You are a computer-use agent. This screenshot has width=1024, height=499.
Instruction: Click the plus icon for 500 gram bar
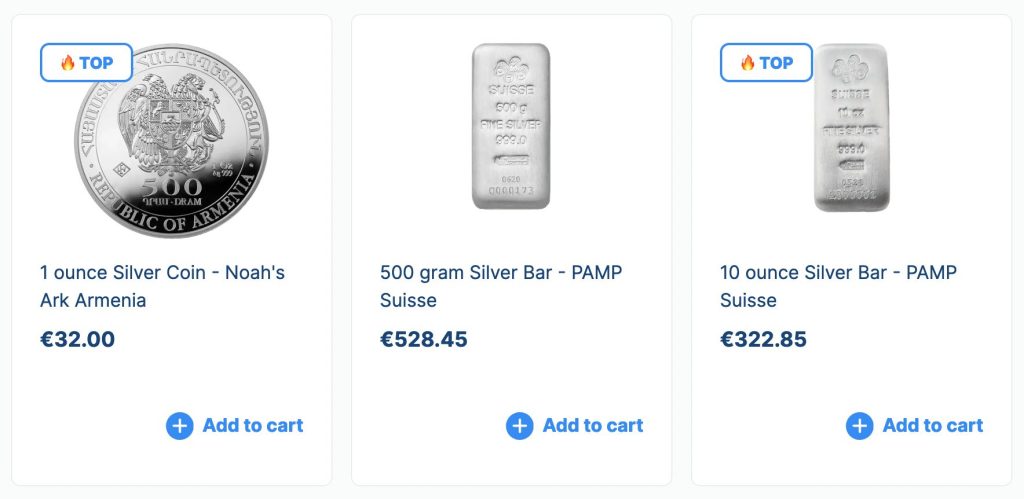[x=519, y=426]
